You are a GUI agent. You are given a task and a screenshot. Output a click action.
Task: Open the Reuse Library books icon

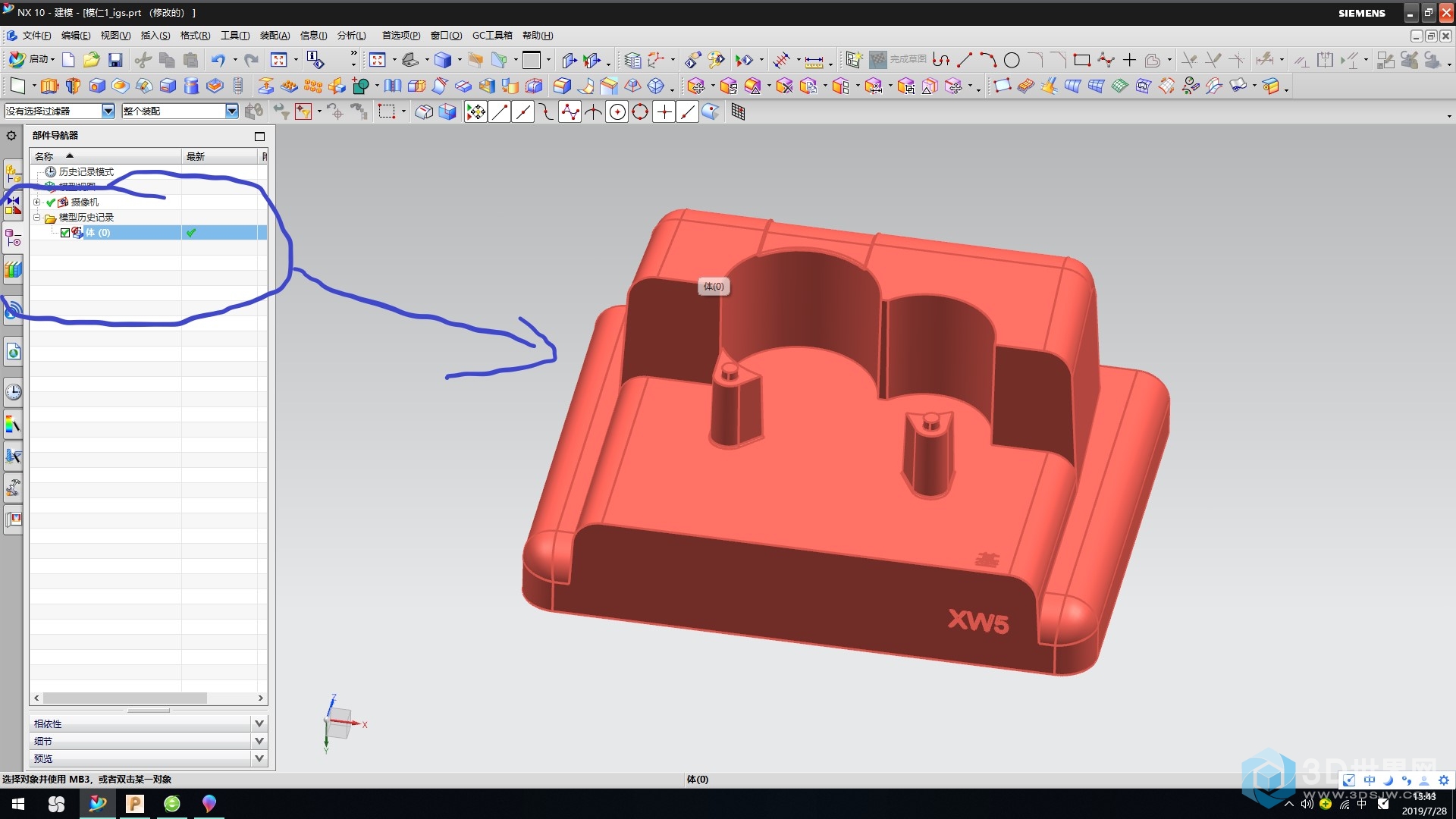[13, 268]
